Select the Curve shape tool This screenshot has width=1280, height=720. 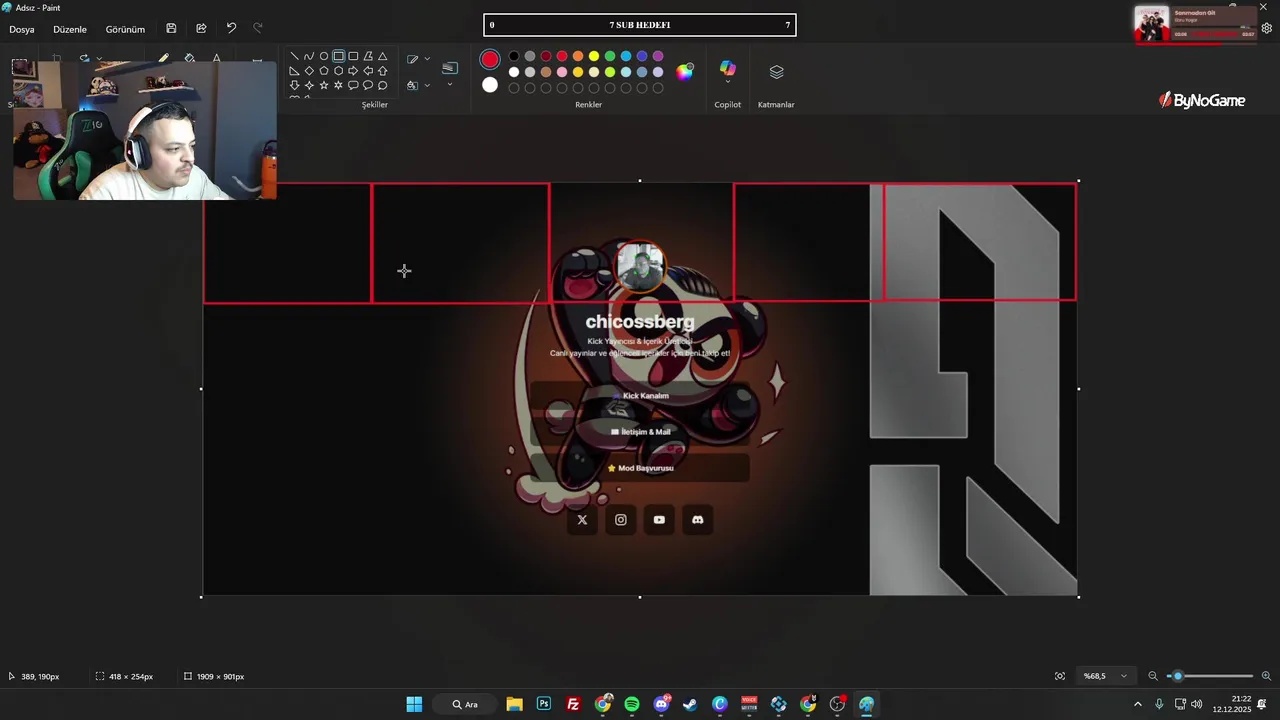pos(309,56)
